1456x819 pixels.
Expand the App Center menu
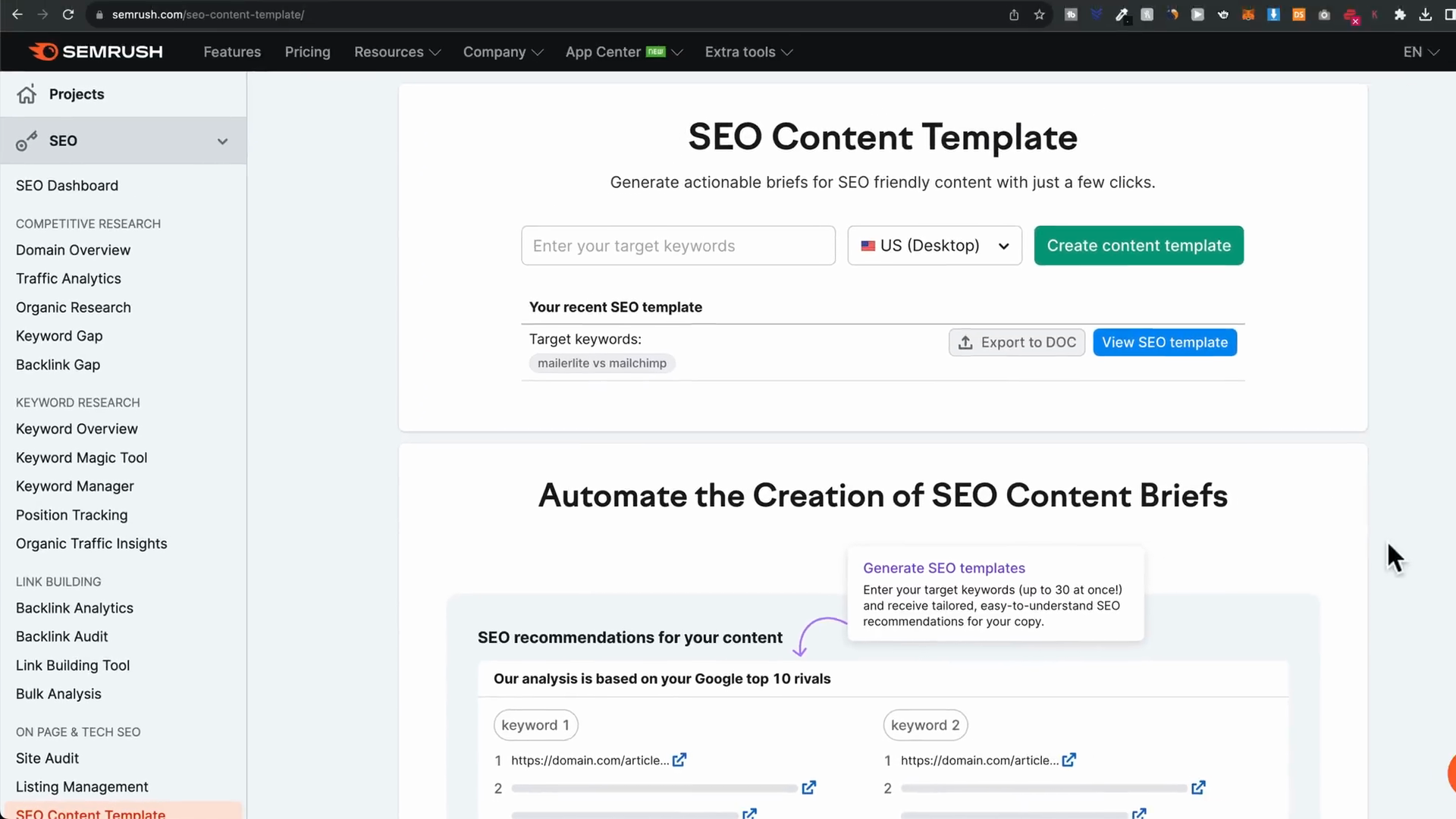click(624, 52)
